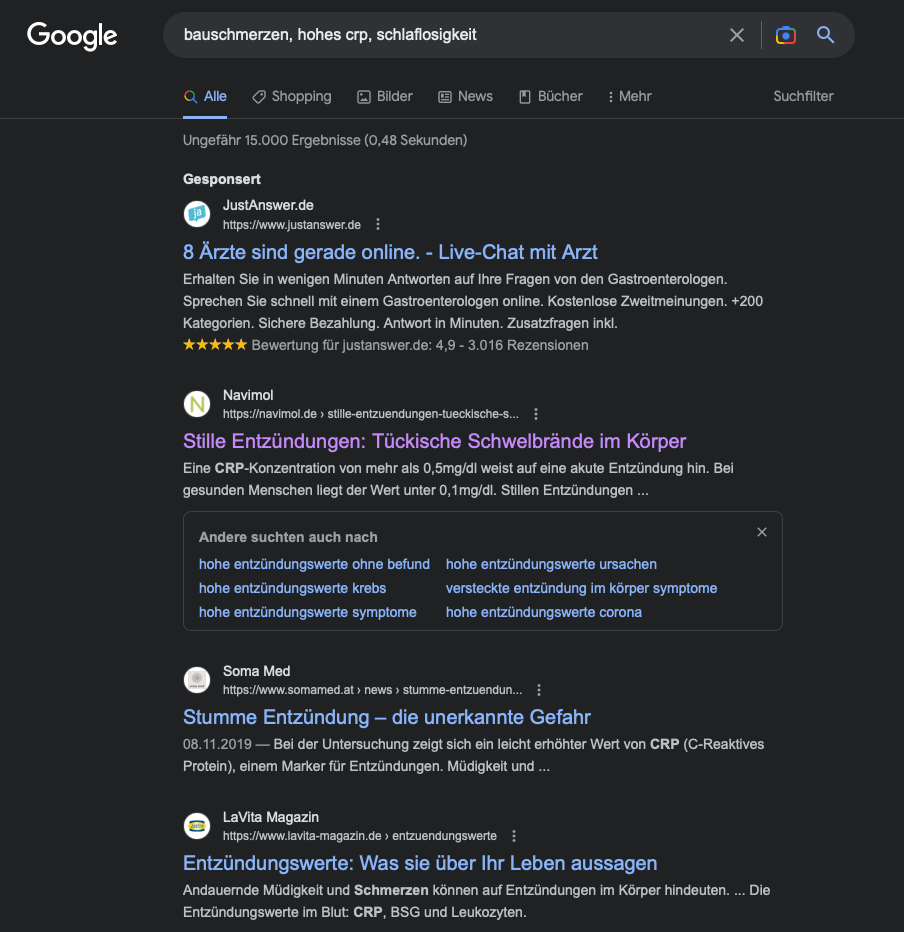
Task: Select the Shopping tab
Action: coord(292,96)
